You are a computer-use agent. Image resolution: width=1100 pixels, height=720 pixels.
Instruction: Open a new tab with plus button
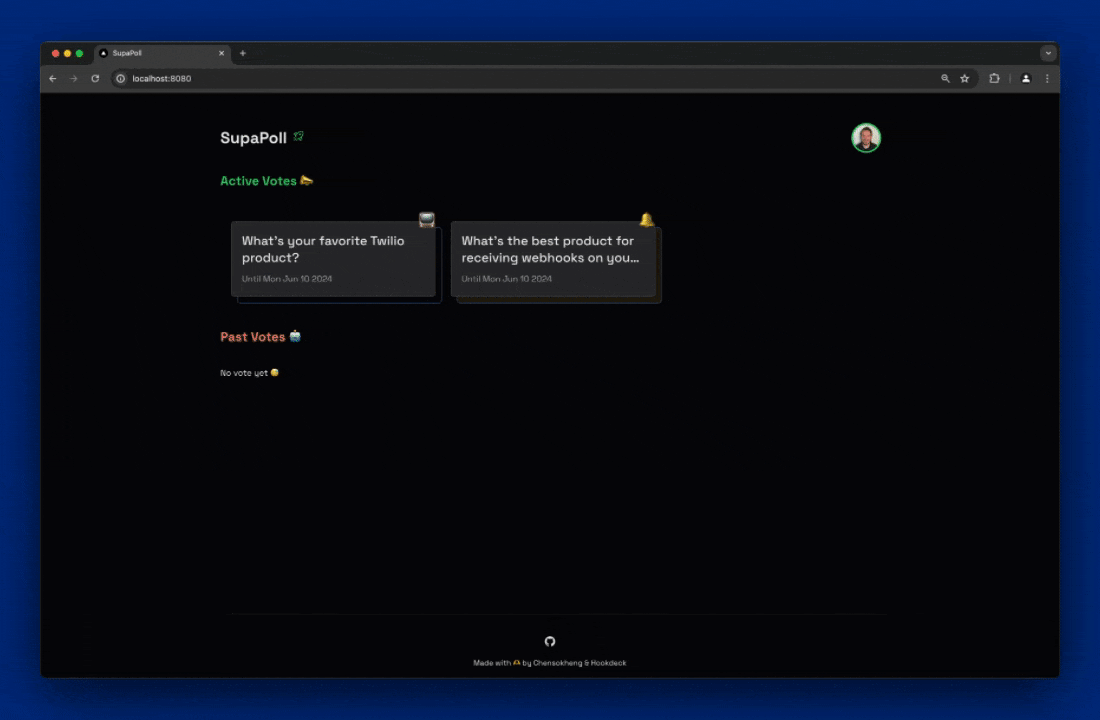click(x=243, y=53)
